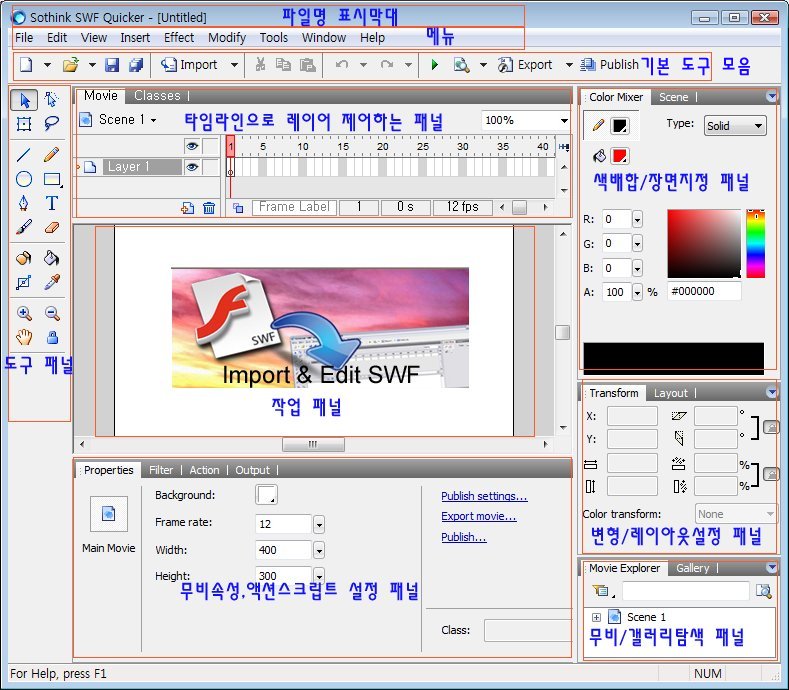
Task: Toggle visibility eye for Layer 1
Action: pos(192,167)
